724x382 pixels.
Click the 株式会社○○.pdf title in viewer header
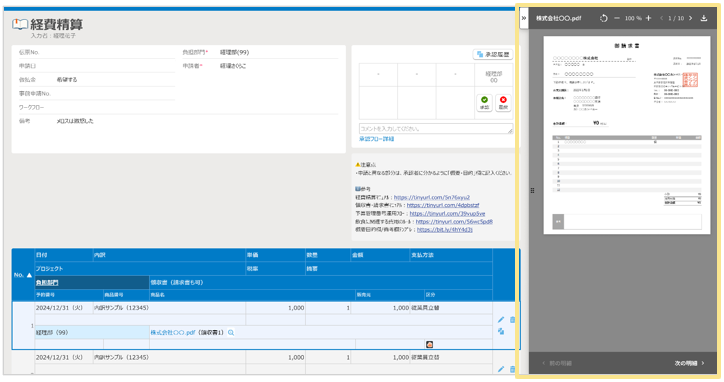[x=558, y=18]
